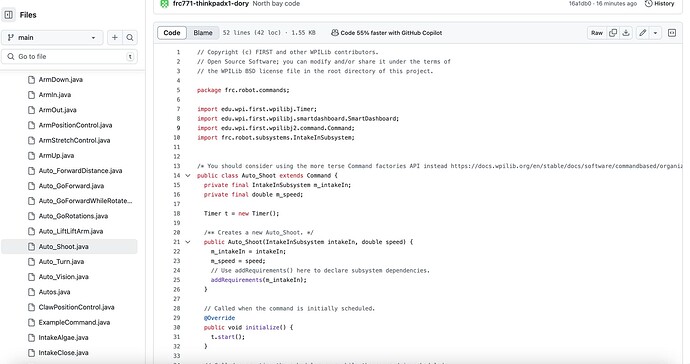Open Auto_GoForward.java file
The width and height of the screenshot is (690, 364).
click(x=71, y=186)
